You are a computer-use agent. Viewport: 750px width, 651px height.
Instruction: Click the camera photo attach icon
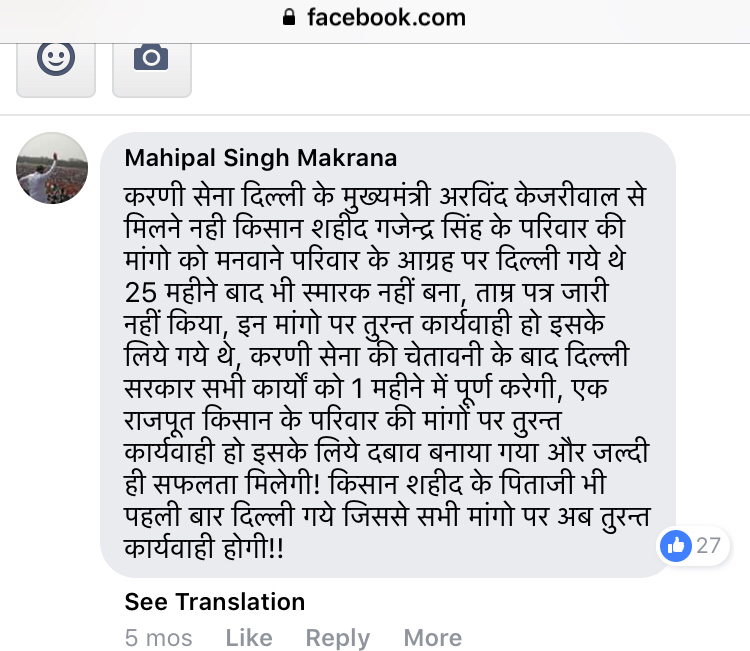[151, 58]
